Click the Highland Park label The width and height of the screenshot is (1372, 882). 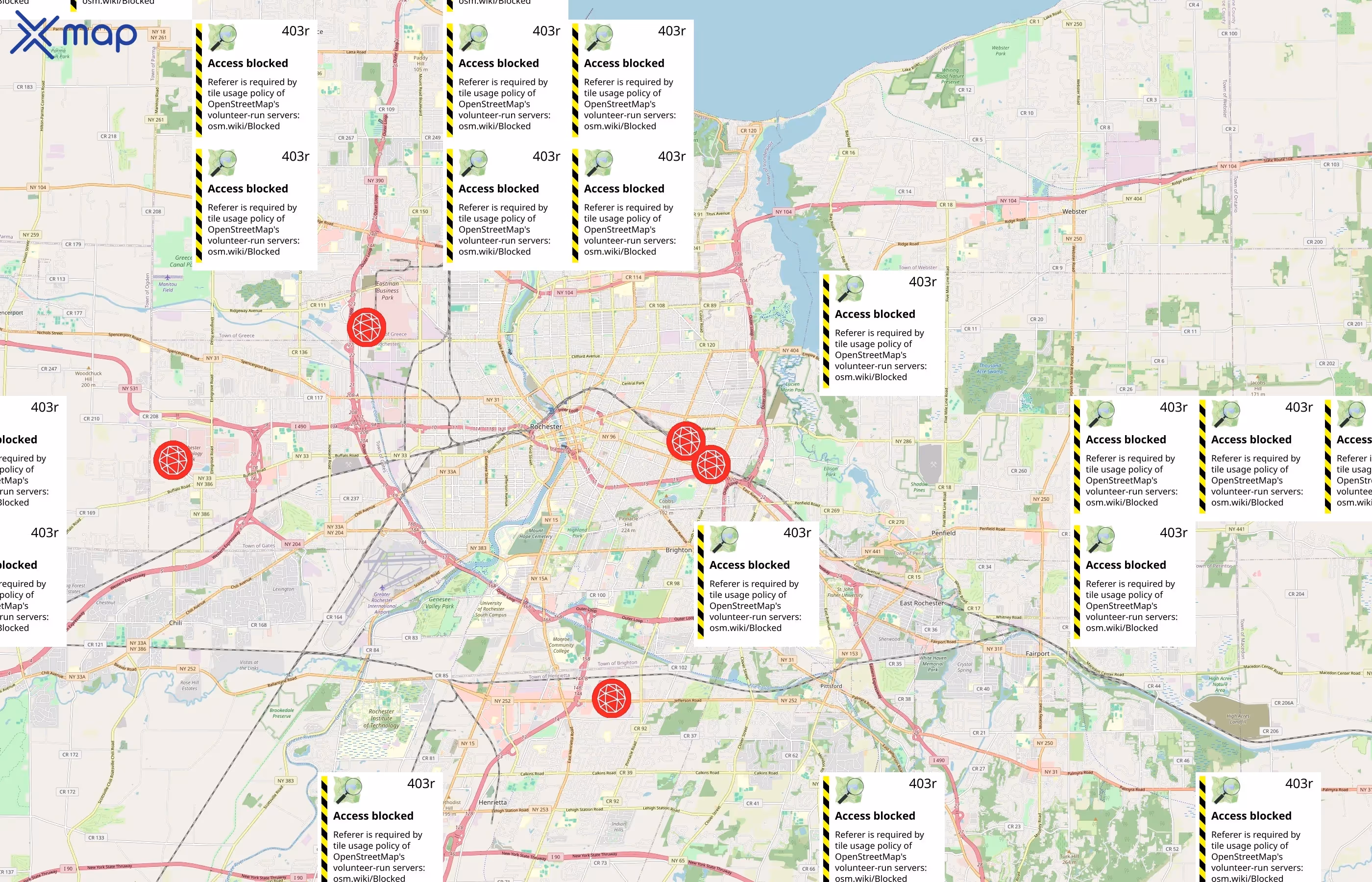coord(577,533)
